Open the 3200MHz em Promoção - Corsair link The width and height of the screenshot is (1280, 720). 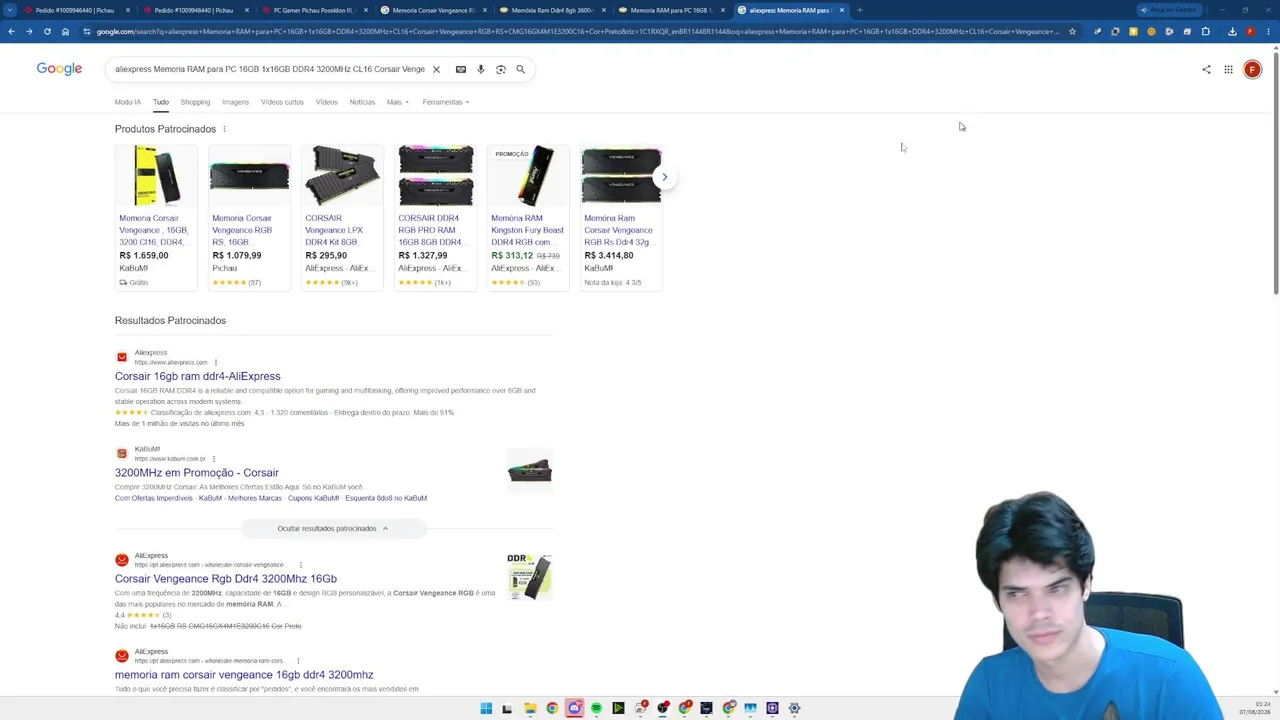pos(197,473)
